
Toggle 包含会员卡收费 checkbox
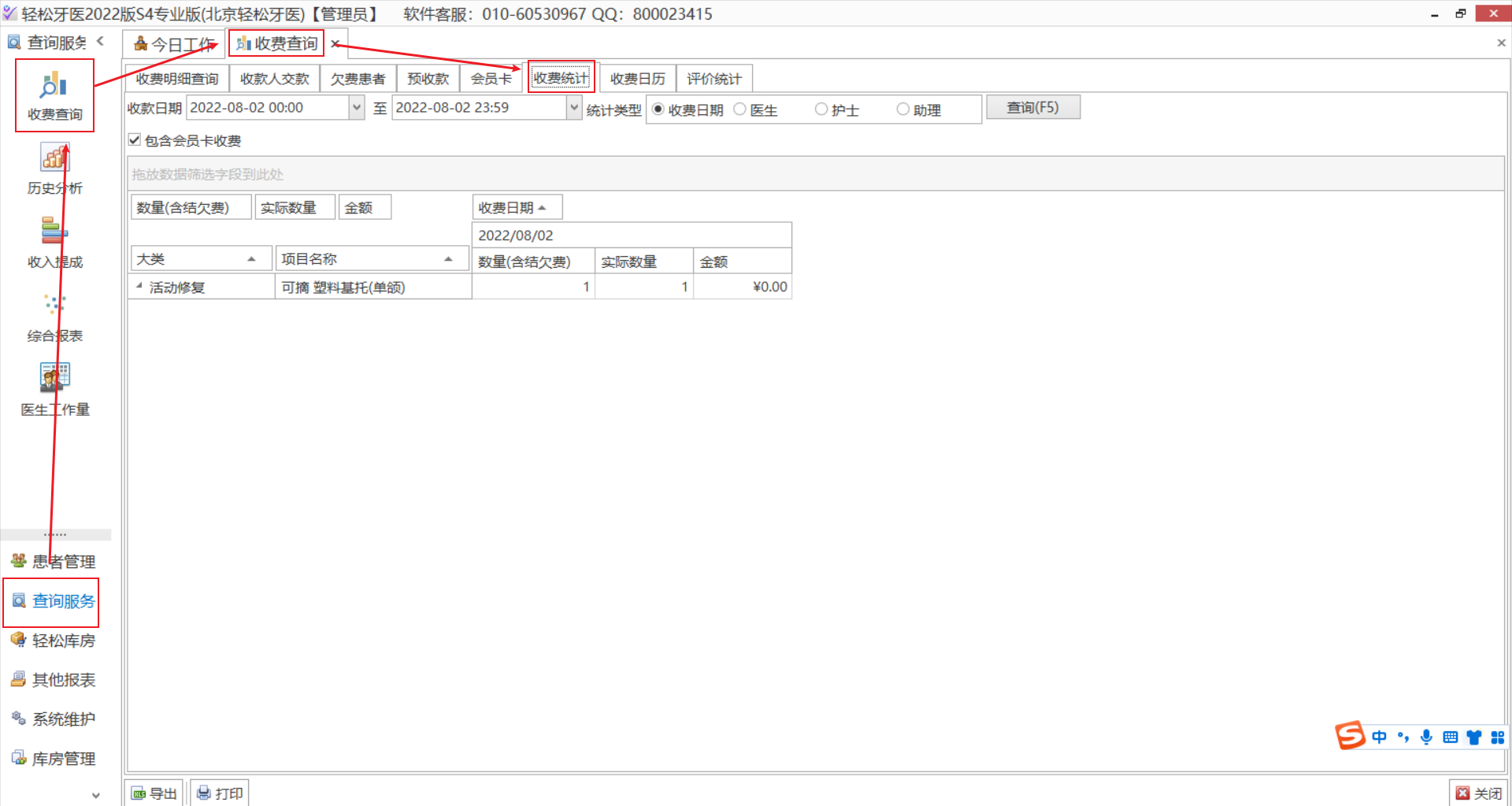[135, 140]
